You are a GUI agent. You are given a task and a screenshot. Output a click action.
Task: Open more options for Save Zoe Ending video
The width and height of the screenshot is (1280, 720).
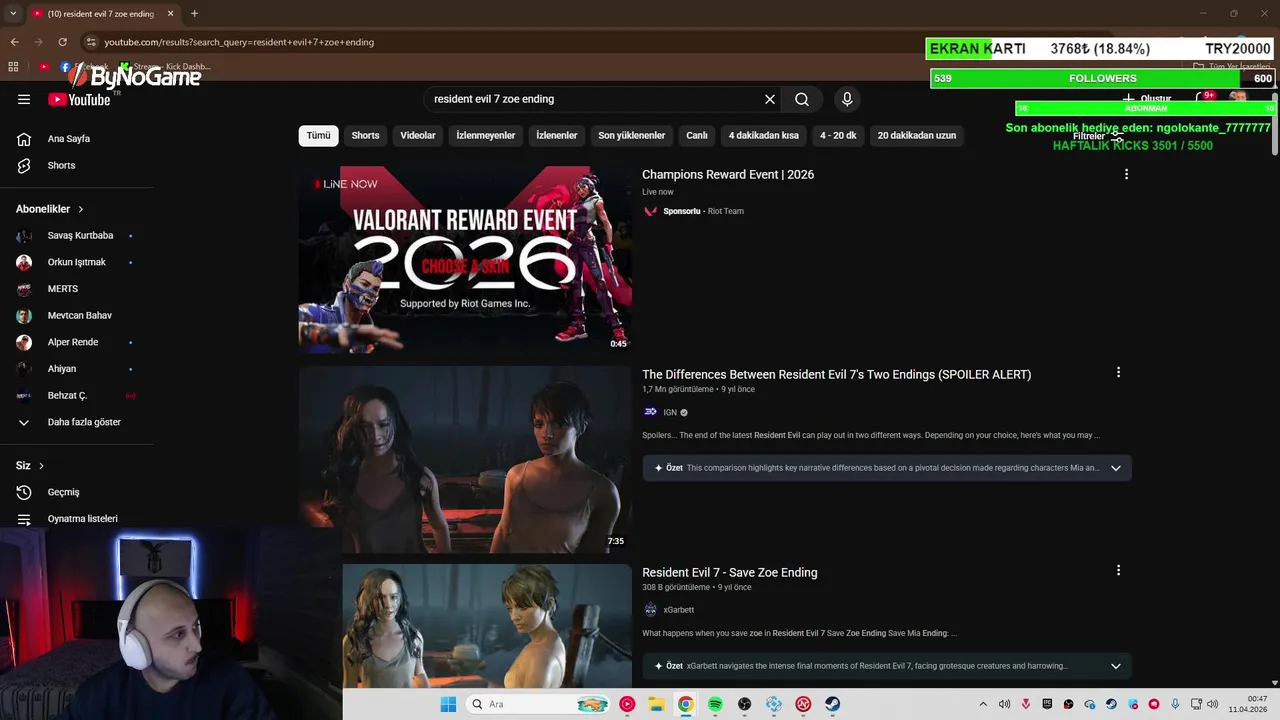(x=1118, y=570)
